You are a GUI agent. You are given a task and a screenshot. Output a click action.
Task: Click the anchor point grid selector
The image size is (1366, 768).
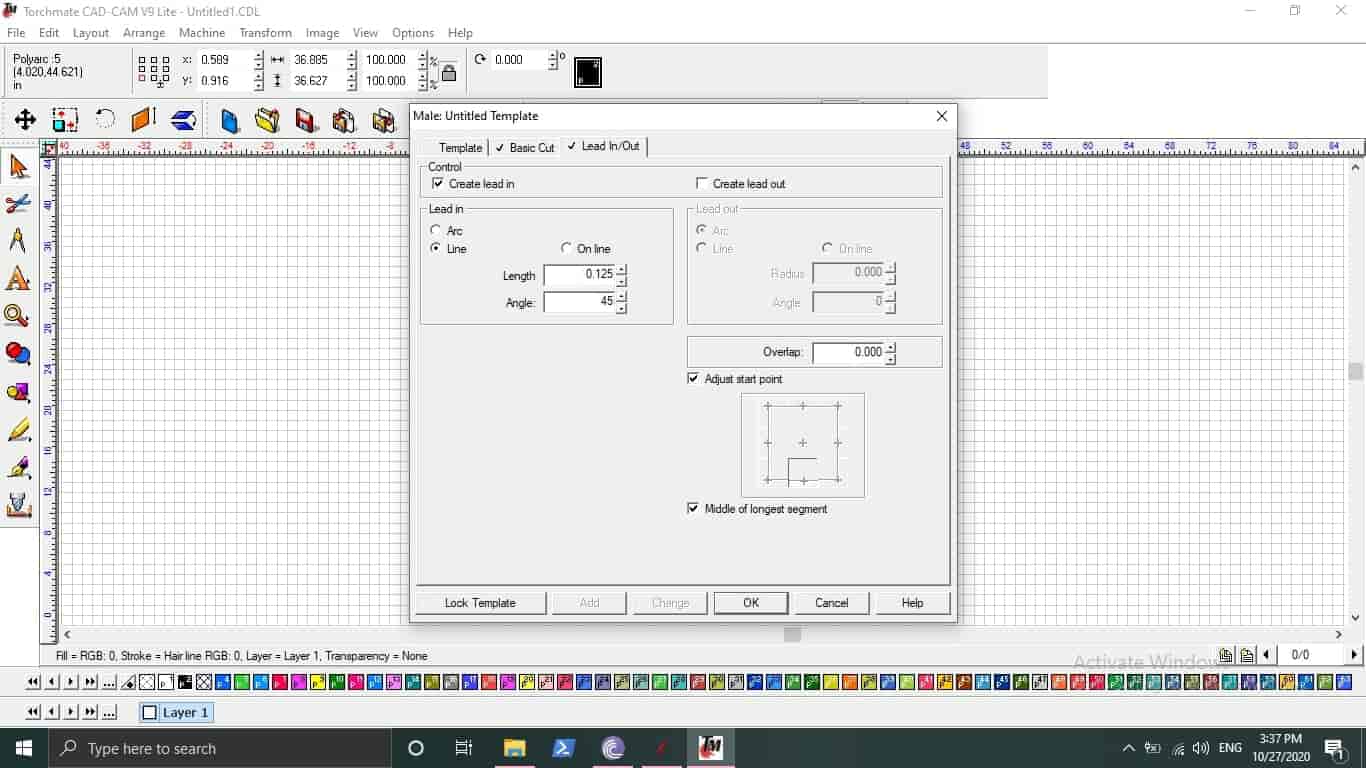click(x=154, y=70)
